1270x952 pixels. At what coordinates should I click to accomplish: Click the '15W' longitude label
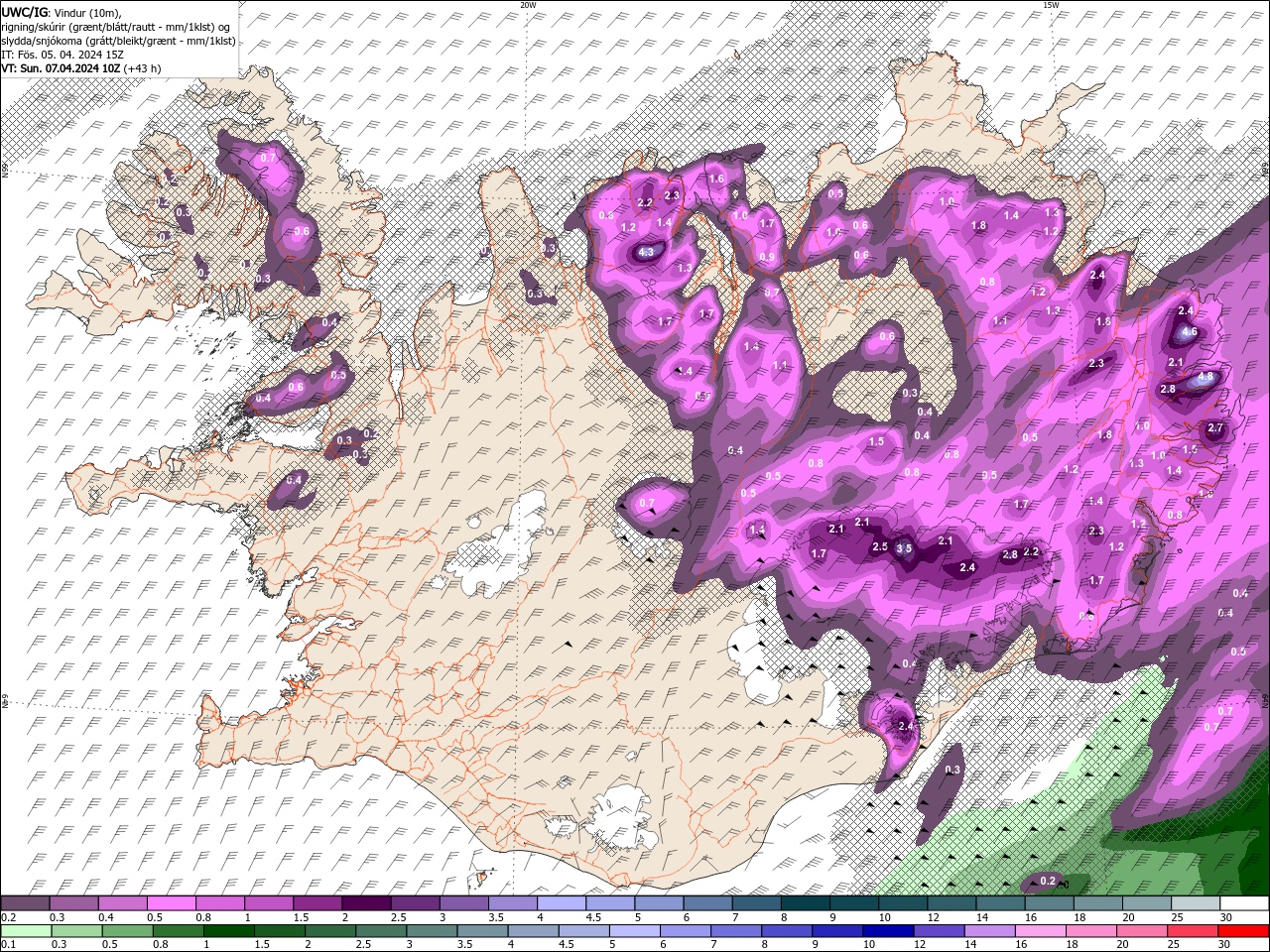pyautogui.click(x=1051, y=5)
